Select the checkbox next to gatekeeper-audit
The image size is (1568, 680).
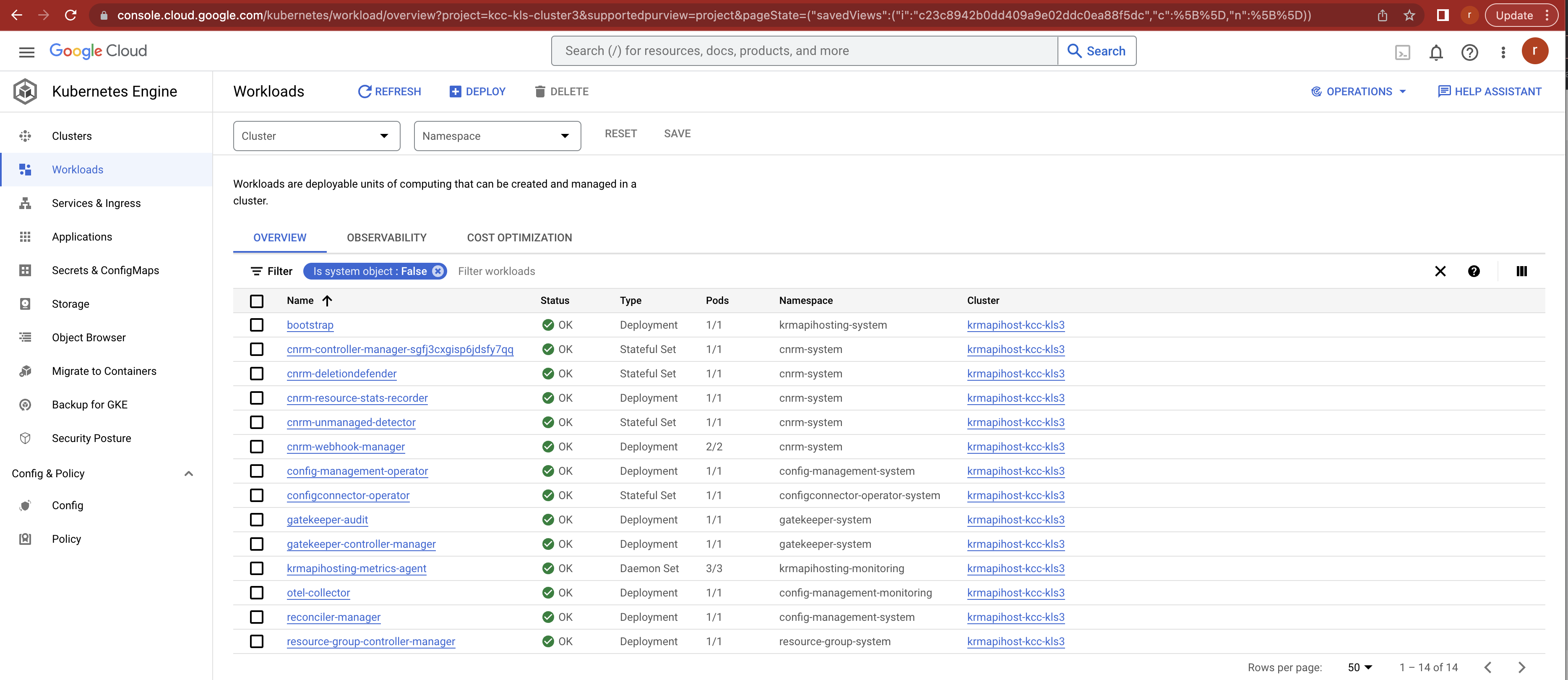256,520
